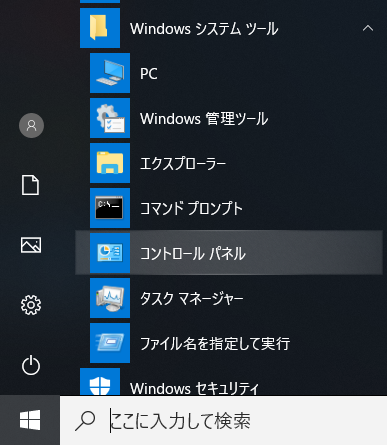The image size is (387, 445).
Task: Open the PC computer icon
Action: coord(110,73)
